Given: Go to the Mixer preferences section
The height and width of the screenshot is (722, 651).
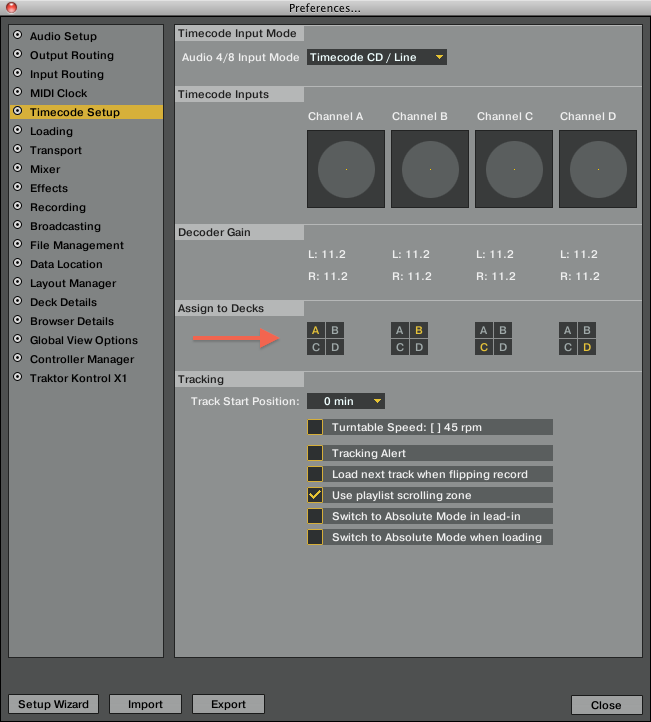Looking at the screenshot, I should pyautogui.click(x=45, y=169).
